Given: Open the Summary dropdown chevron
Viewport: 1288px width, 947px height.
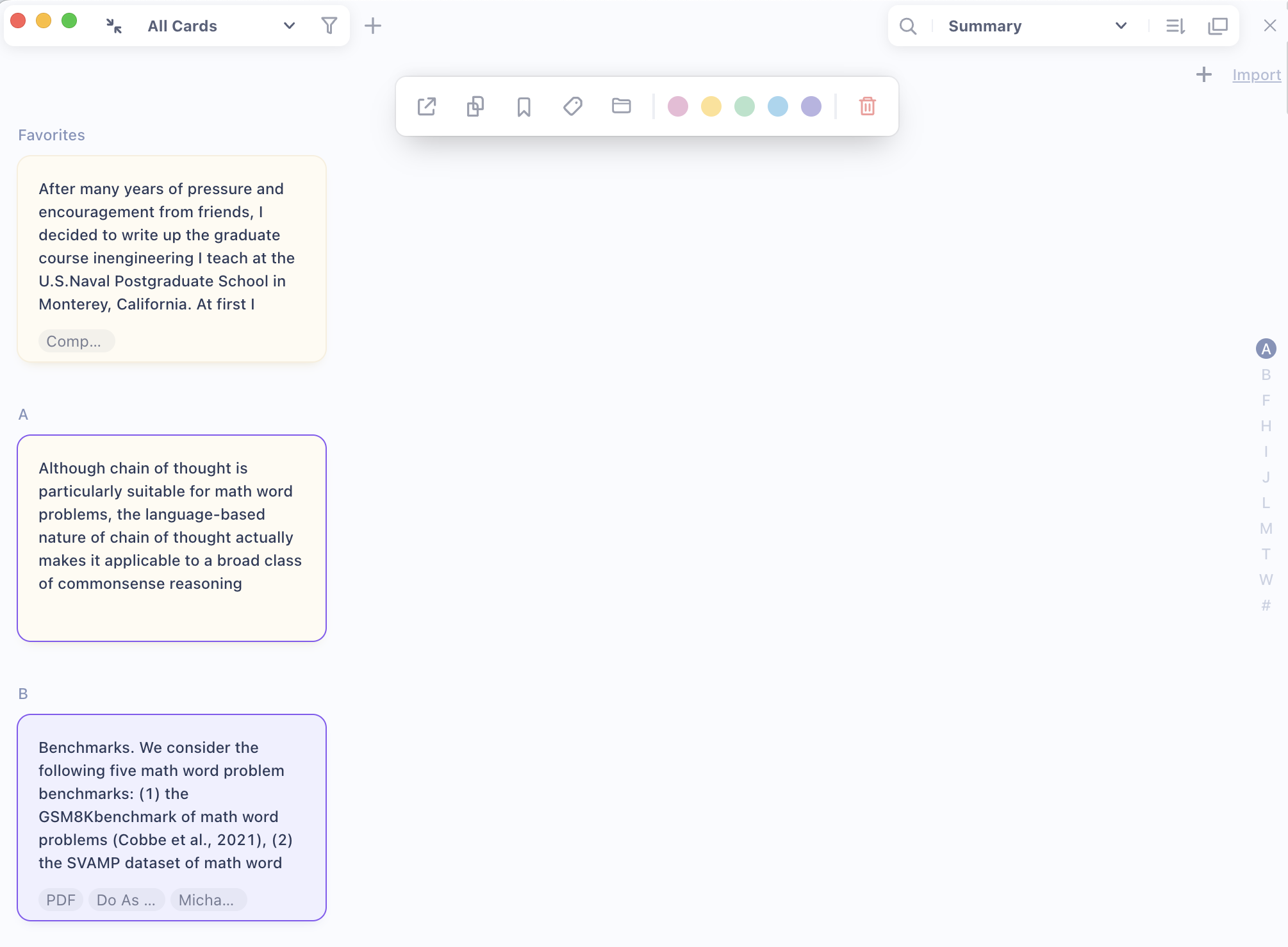Looking at the screenshot, I should (1121, 26).
